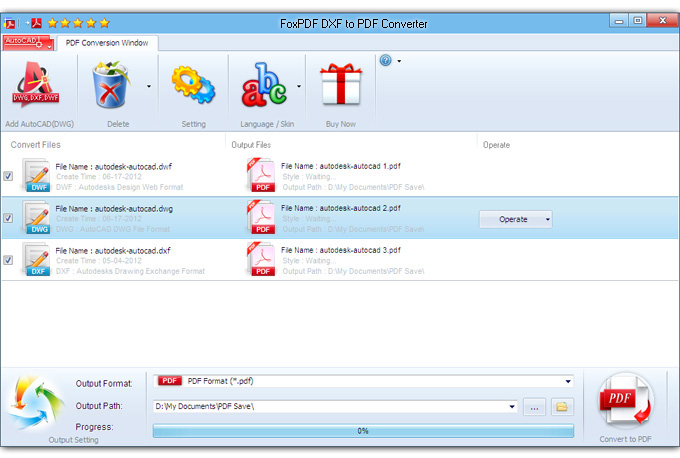Click DWG : AutoCAD DWG File Format text
The image size is (680, 458).
click(x=113, y=229)
